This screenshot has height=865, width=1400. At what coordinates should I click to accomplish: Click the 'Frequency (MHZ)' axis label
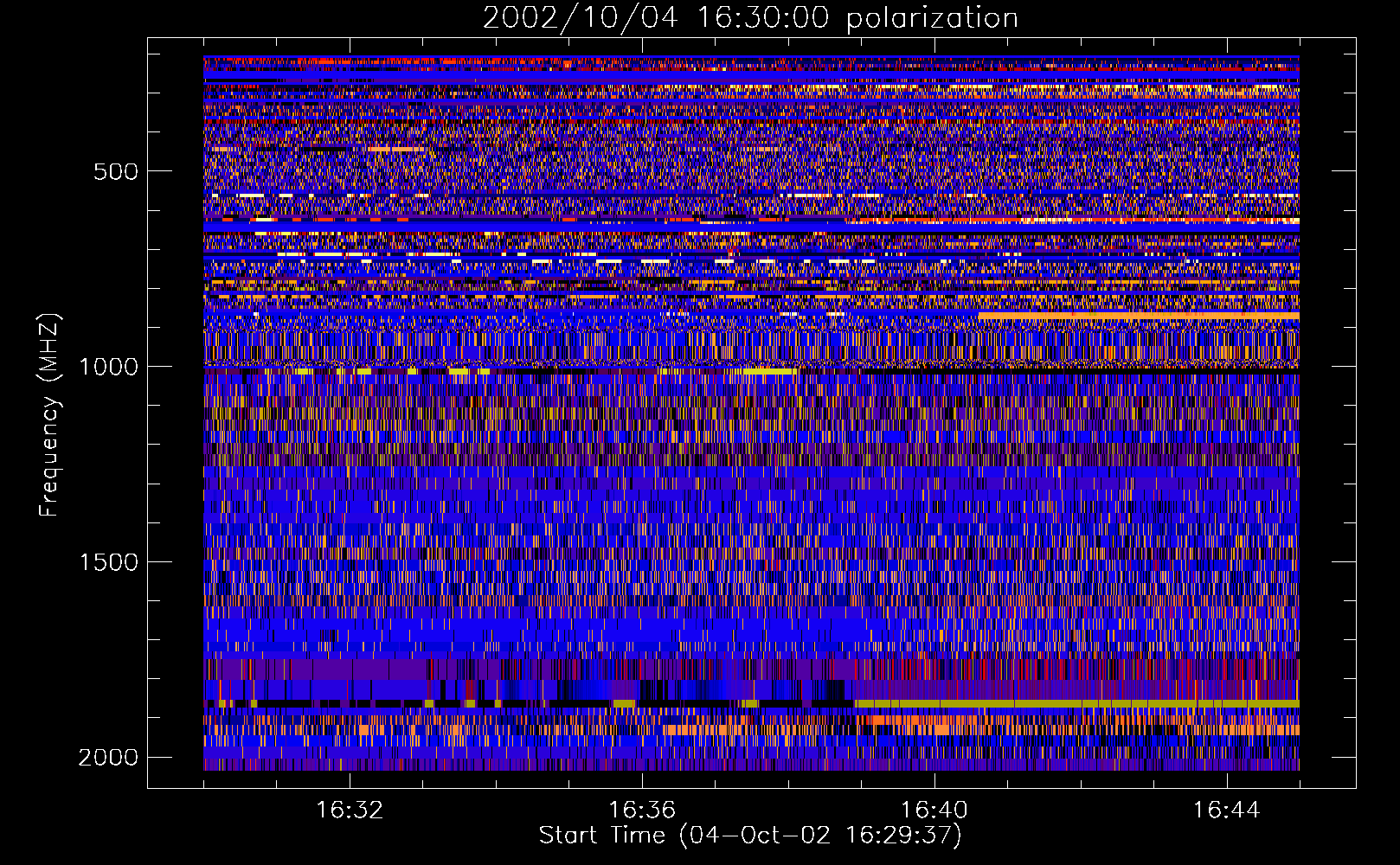48,415
